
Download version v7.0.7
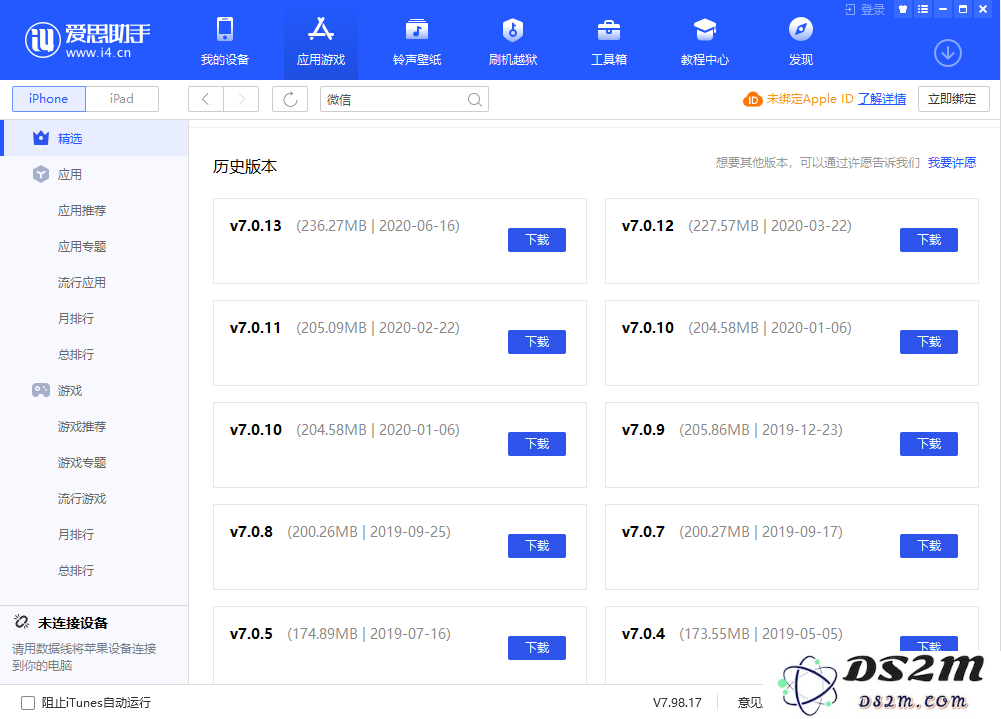pos(929,546)
